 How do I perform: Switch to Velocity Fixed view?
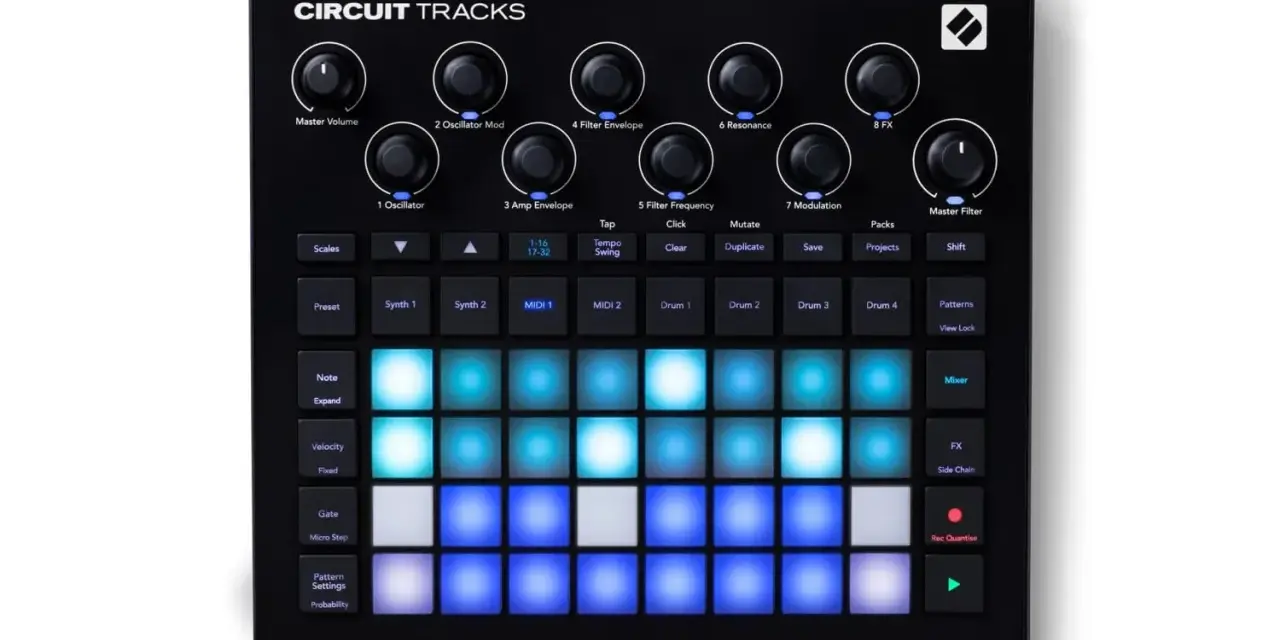327,449
